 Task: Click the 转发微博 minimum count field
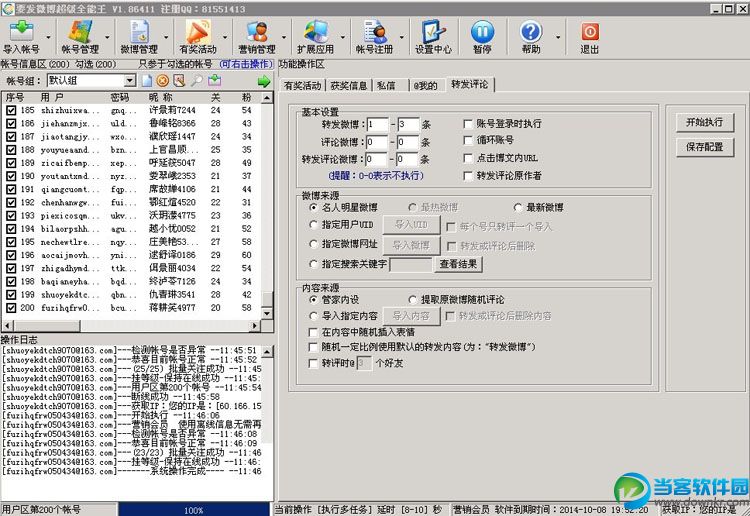pyautogui.click(x=377, y=125)
